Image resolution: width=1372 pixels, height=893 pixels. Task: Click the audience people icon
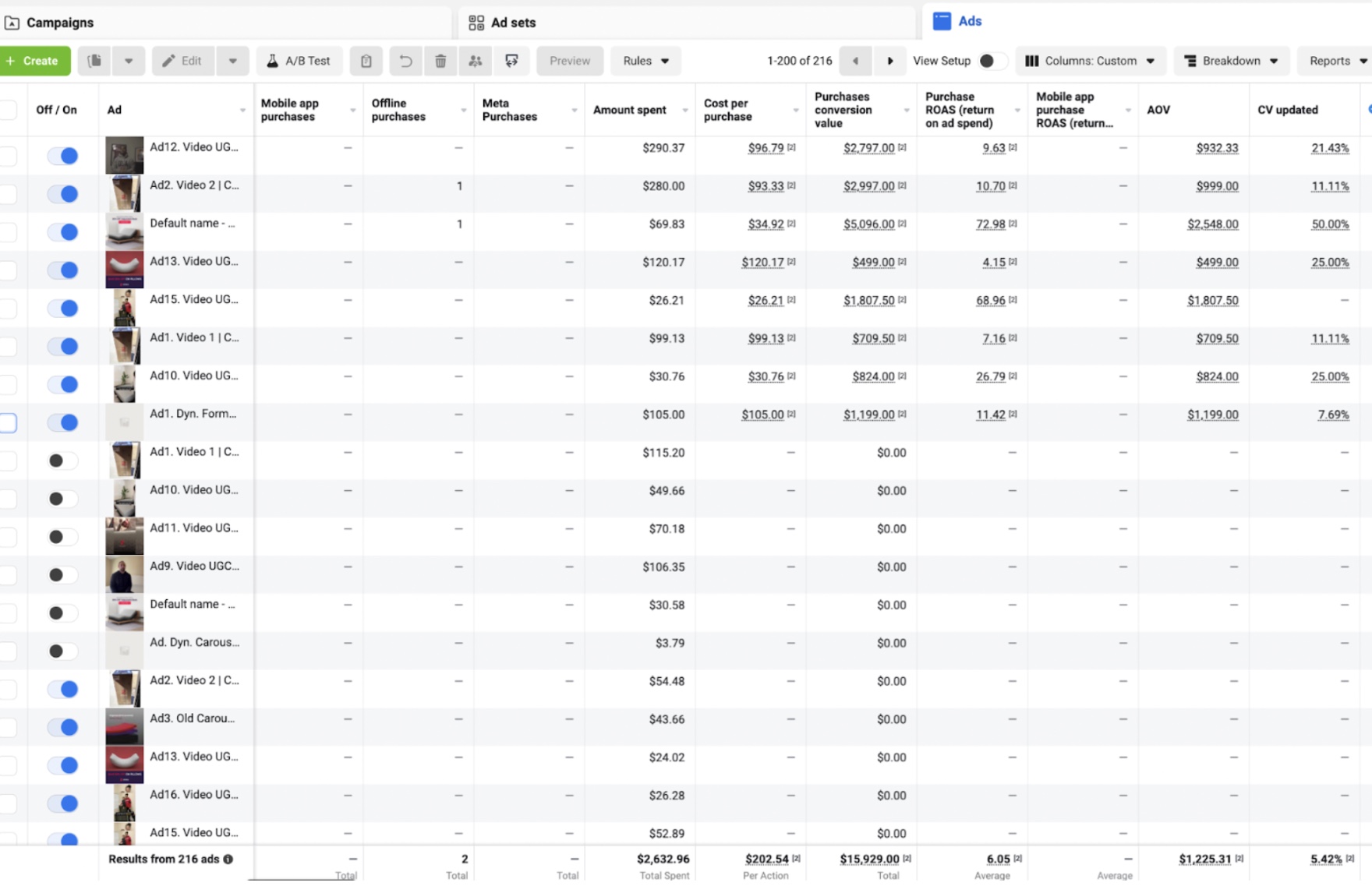pos(476,61)
